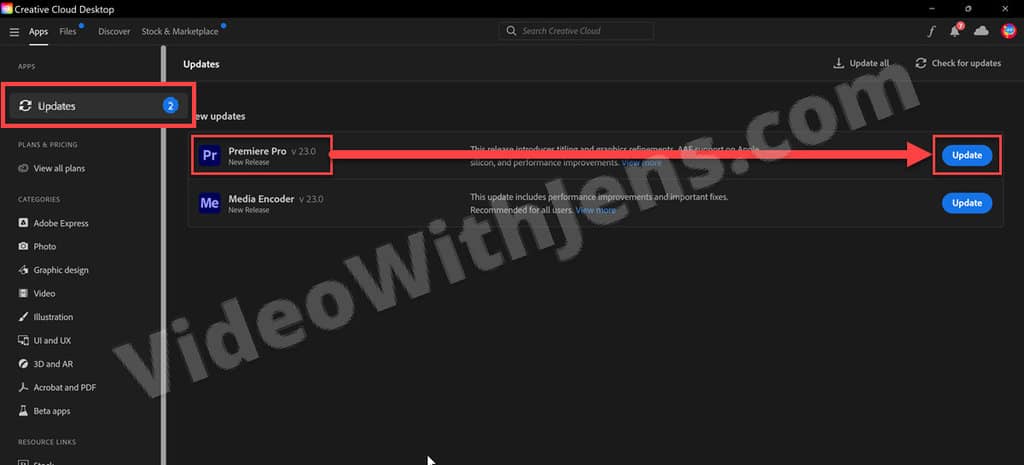Click the View all plans icon

(24, 168)
